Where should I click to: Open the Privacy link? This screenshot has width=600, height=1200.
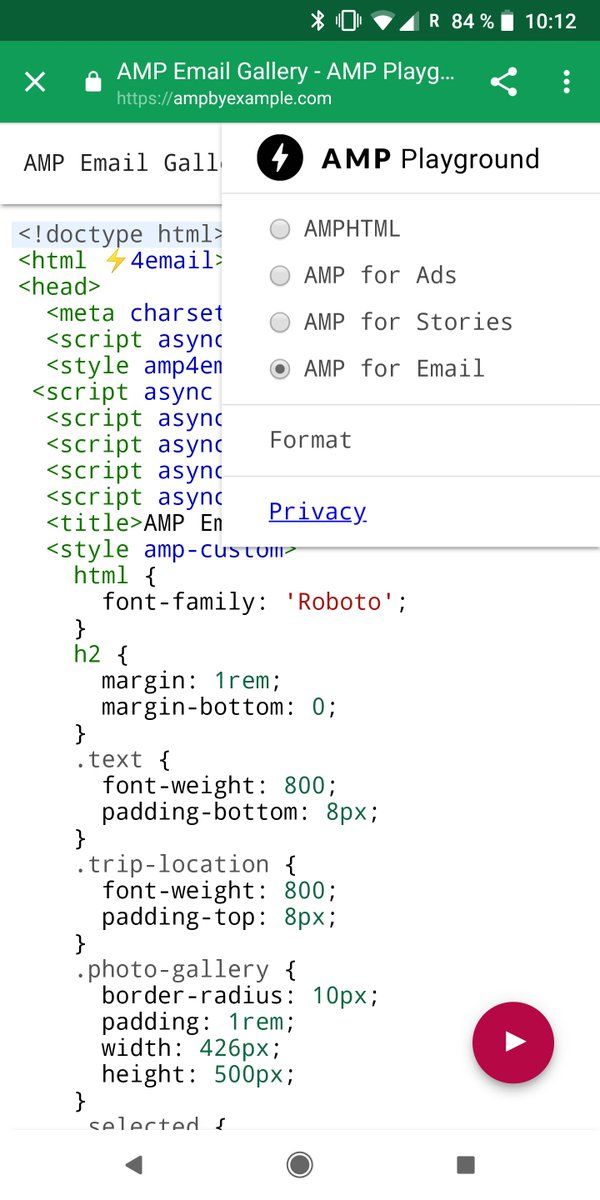click(317, 512)
